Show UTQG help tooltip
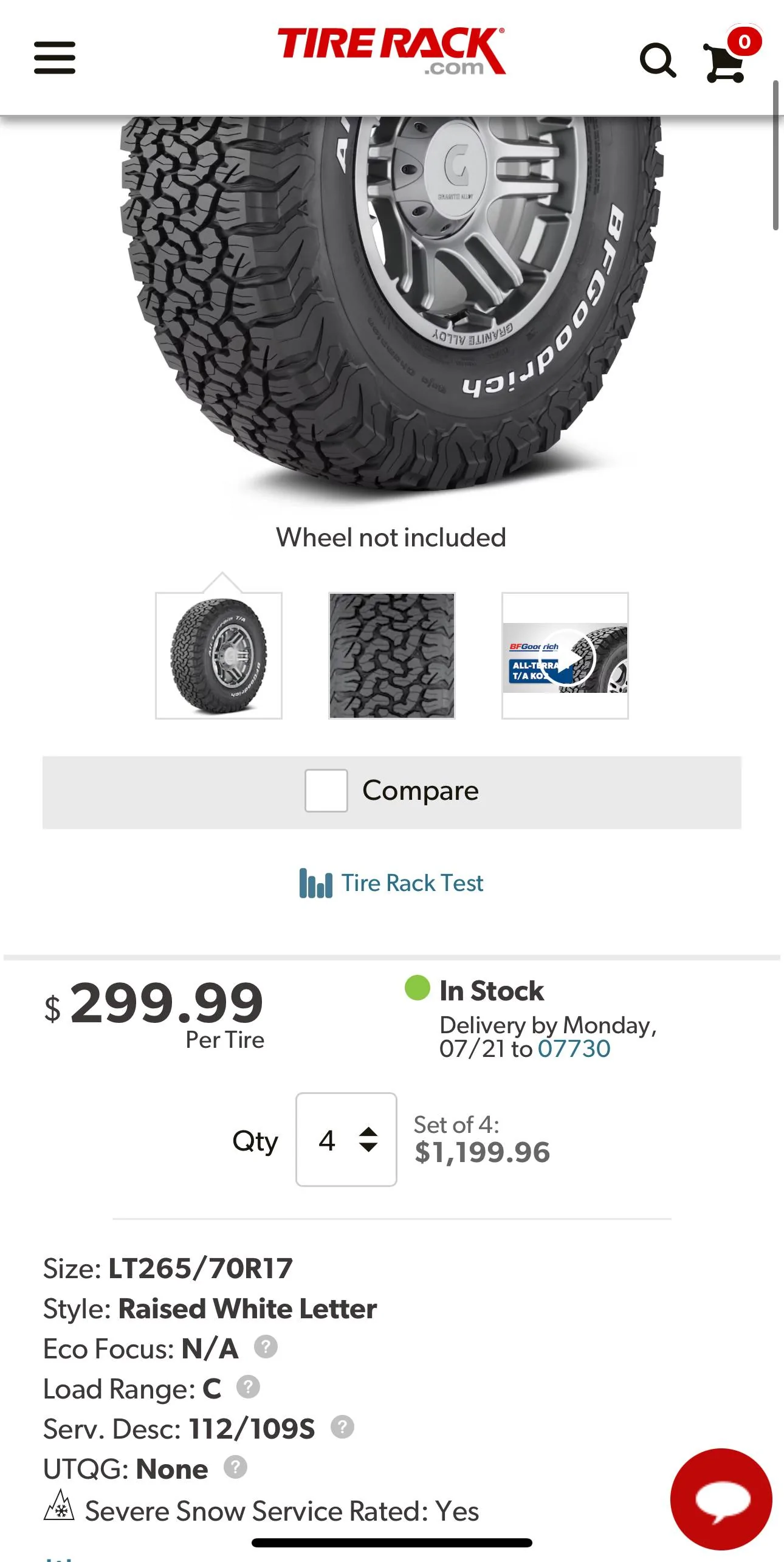 point(235,1467)
